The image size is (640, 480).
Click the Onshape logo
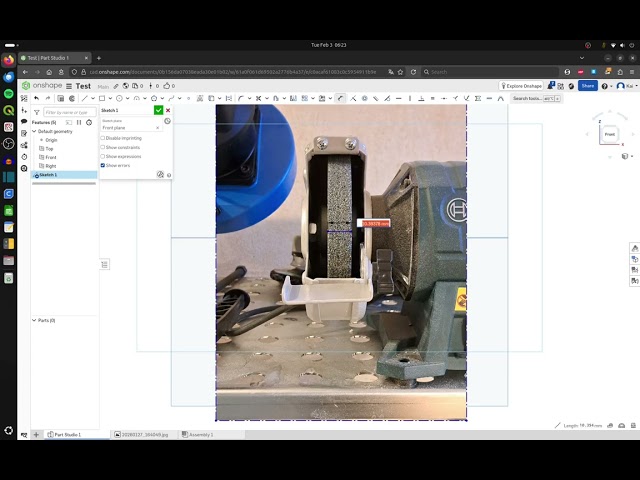pos(42,85)
